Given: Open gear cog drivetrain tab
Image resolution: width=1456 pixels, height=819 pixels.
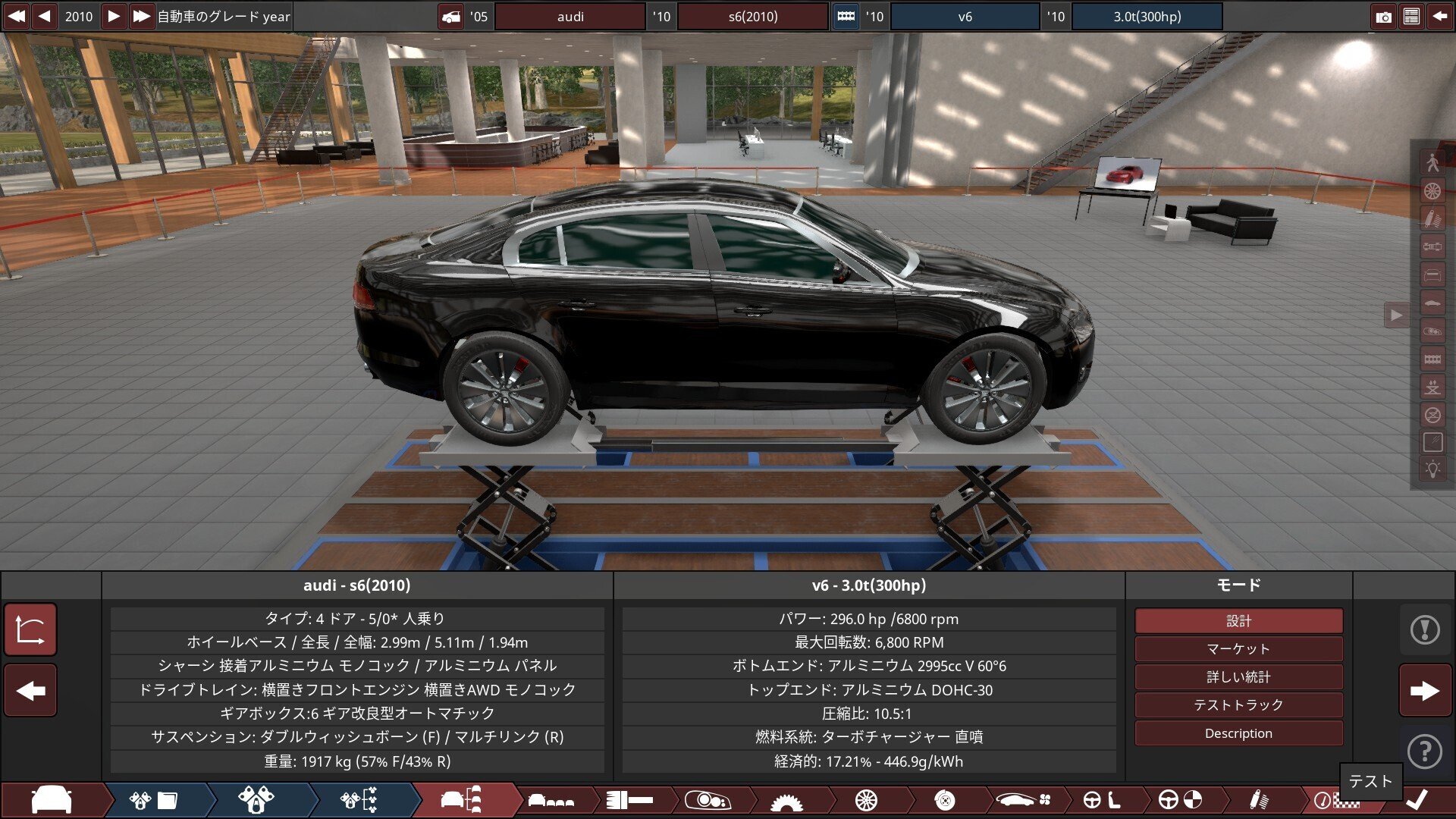Looking at the screenshot, I should pyautogui.click(x=786, y=800).
